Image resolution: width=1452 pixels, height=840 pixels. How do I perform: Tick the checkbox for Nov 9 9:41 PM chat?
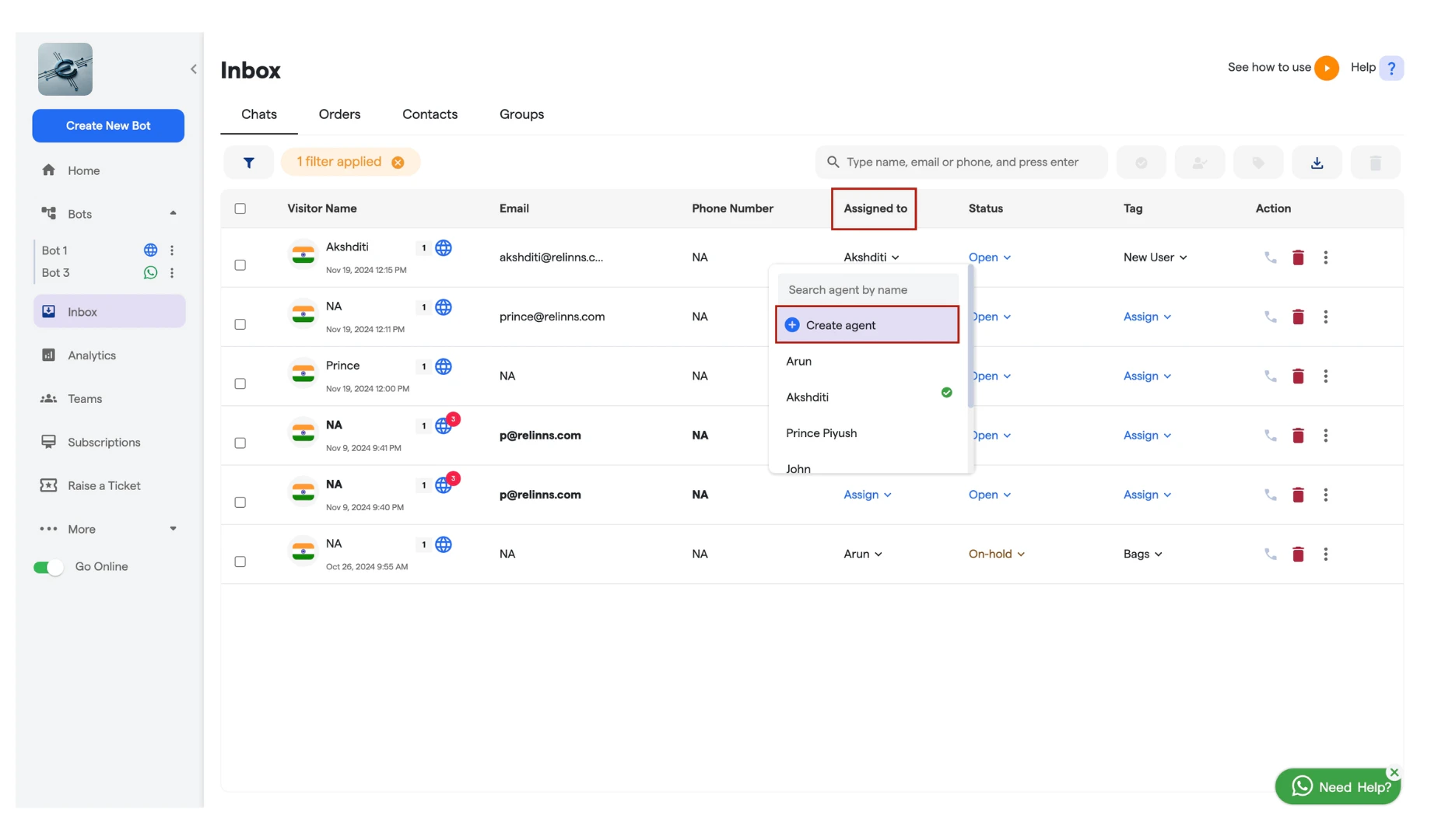(x=240, y=443)
